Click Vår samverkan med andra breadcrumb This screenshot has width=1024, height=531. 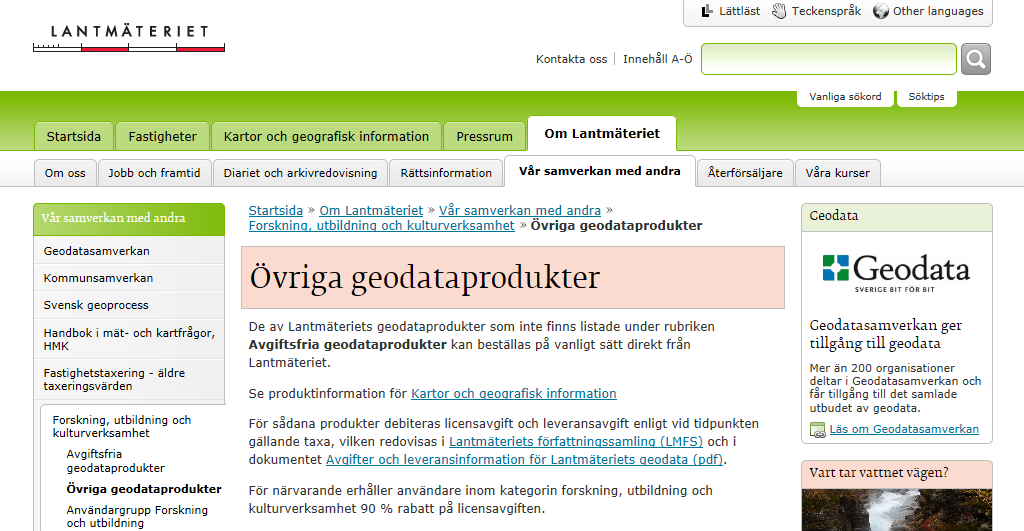coord(520,210)
